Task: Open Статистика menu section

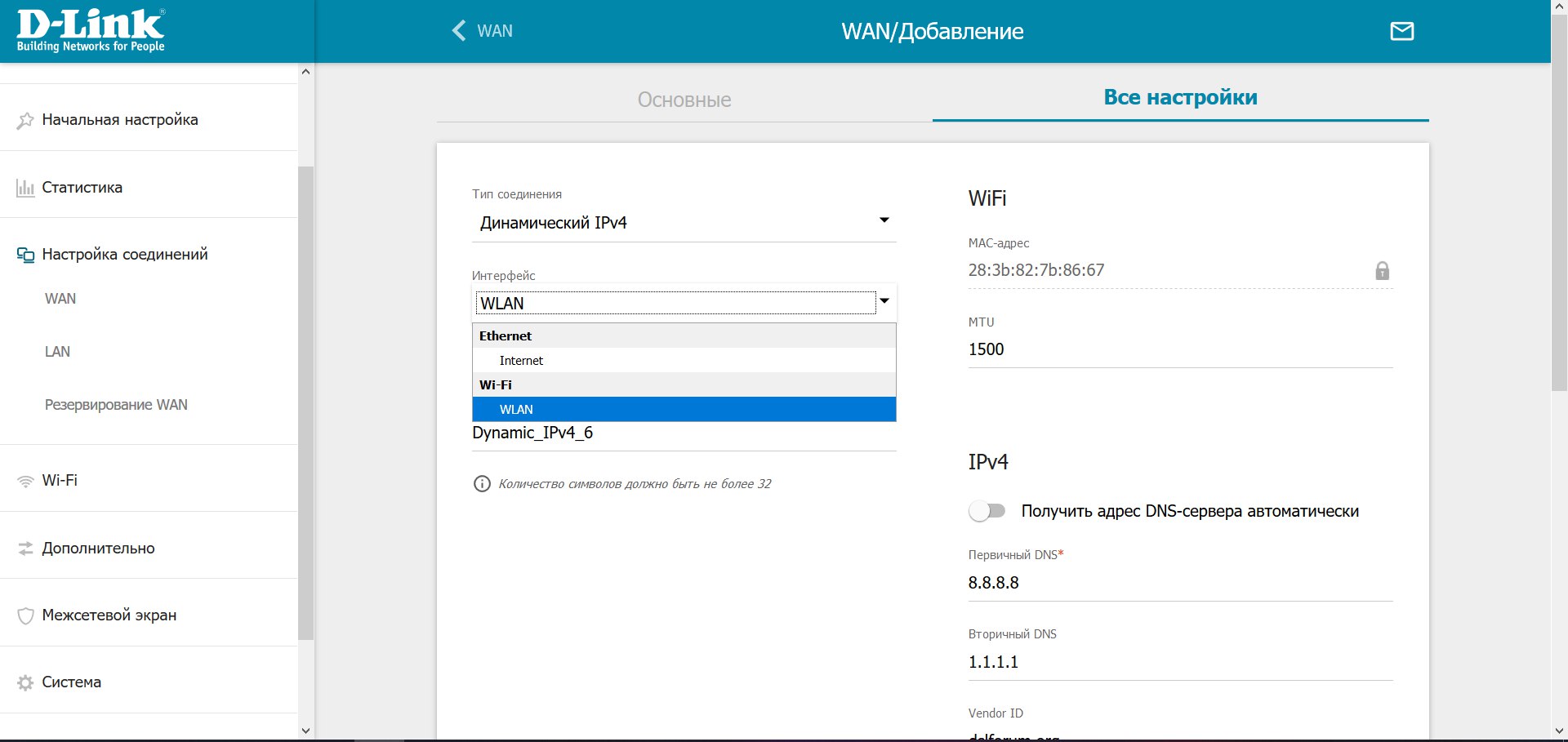Action: 149,188
